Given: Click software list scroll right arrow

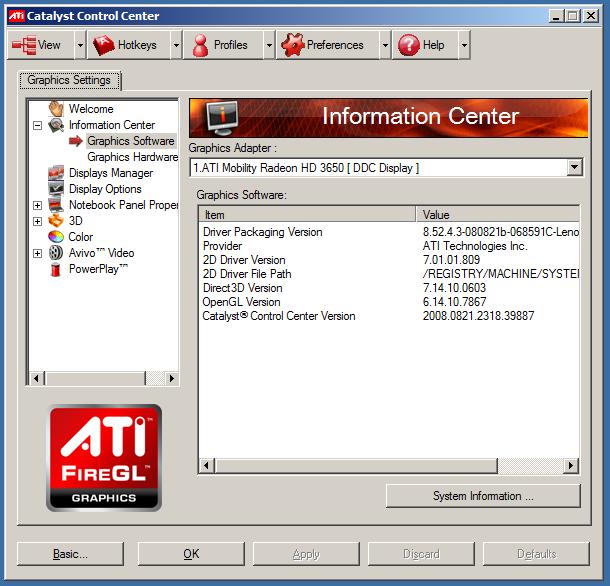Looking at the screenshot, I should pos(571,465).
